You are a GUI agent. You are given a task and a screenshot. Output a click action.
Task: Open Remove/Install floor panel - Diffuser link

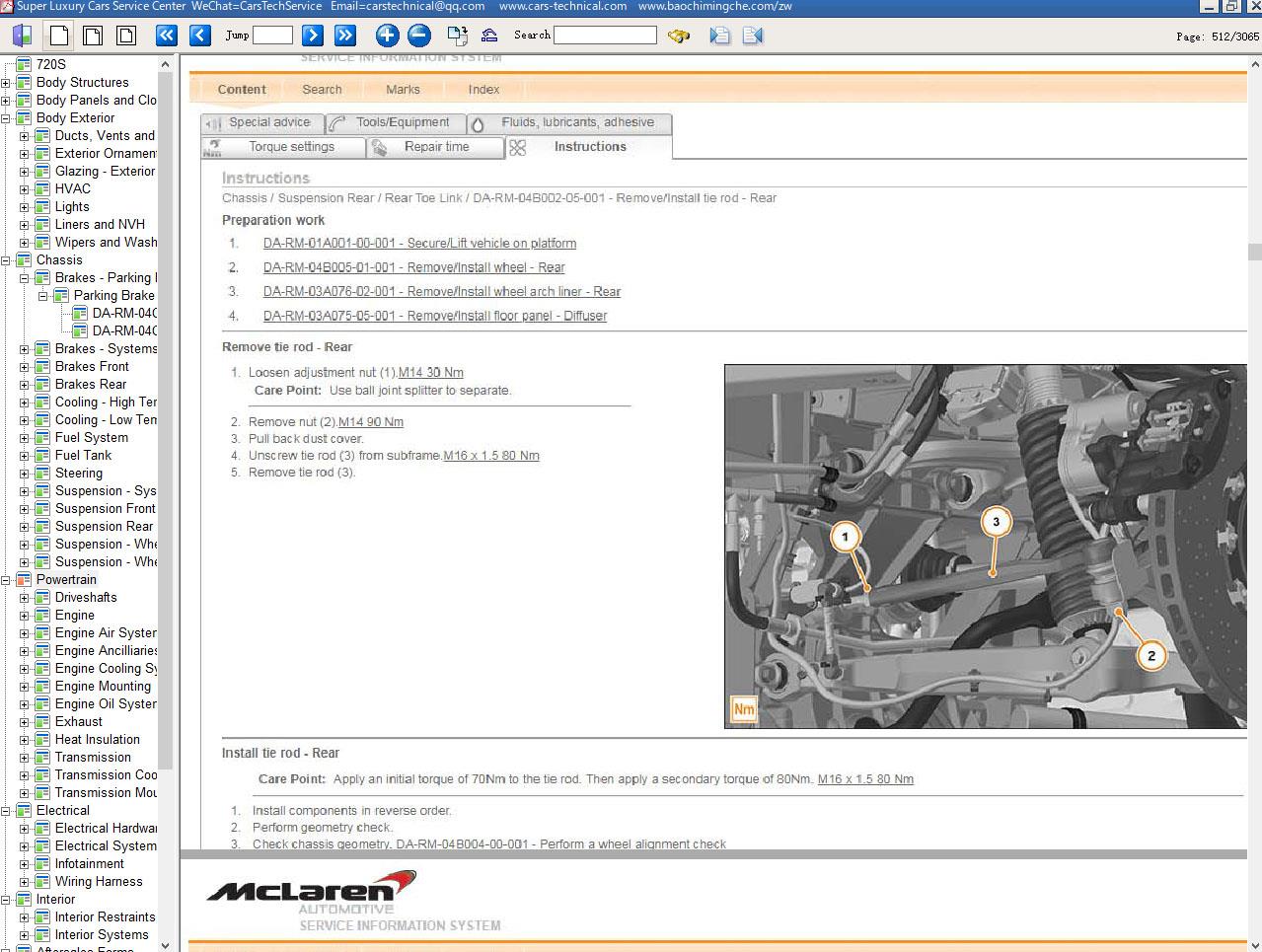click(x=434, y=316)
